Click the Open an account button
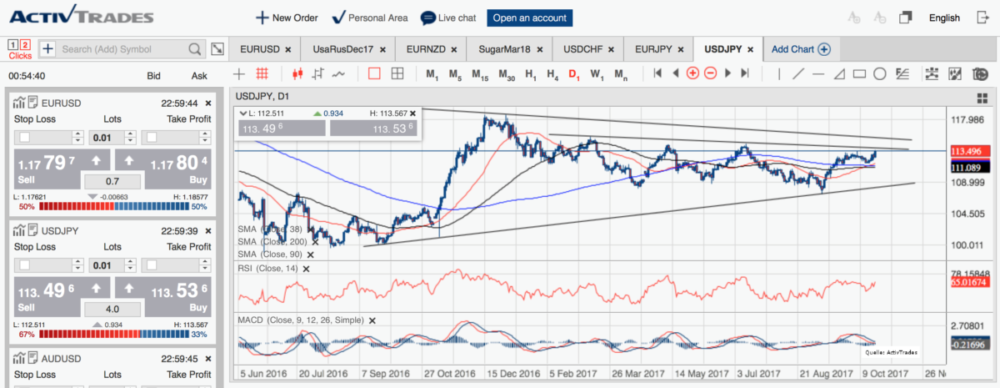1000x388 pixels. [x=529, y=18]
